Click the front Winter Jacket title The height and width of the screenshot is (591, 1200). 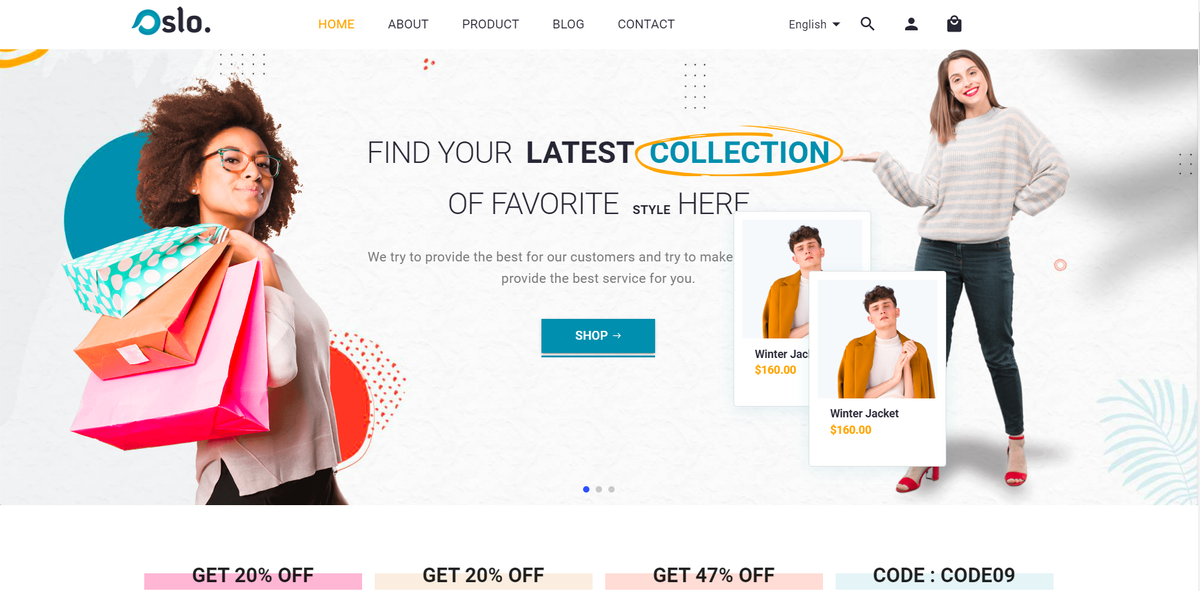pos(864,413)
